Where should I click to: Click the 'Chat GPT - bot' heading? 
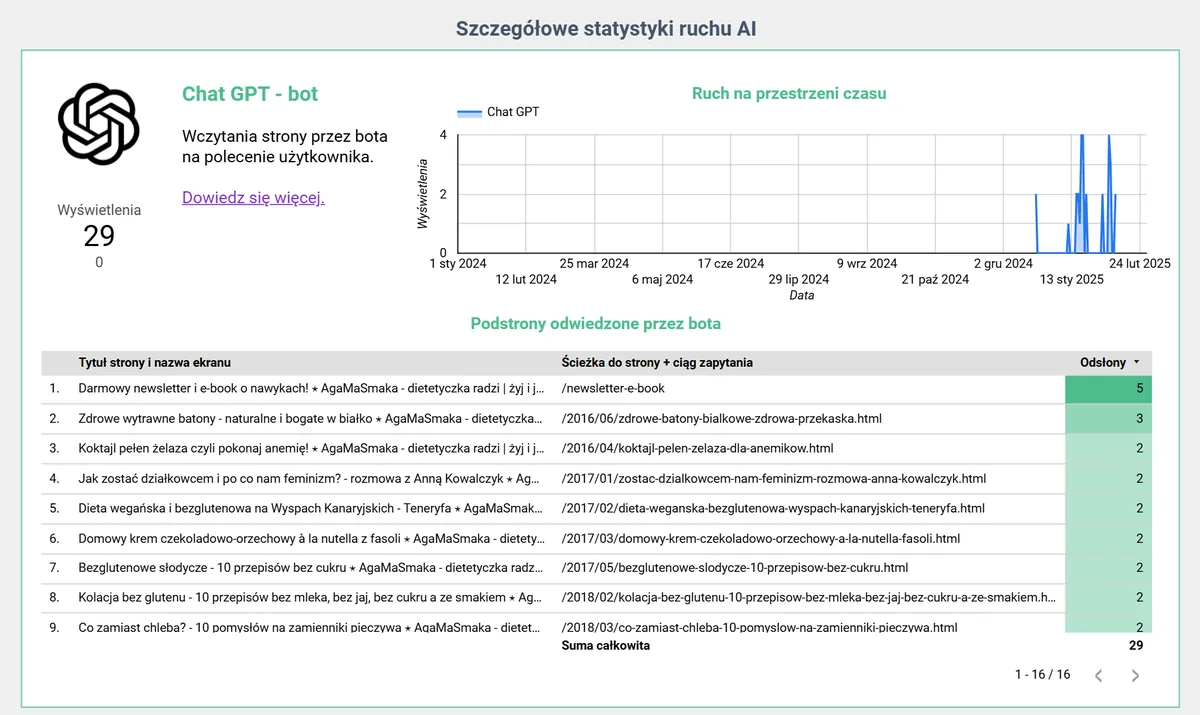250,94
